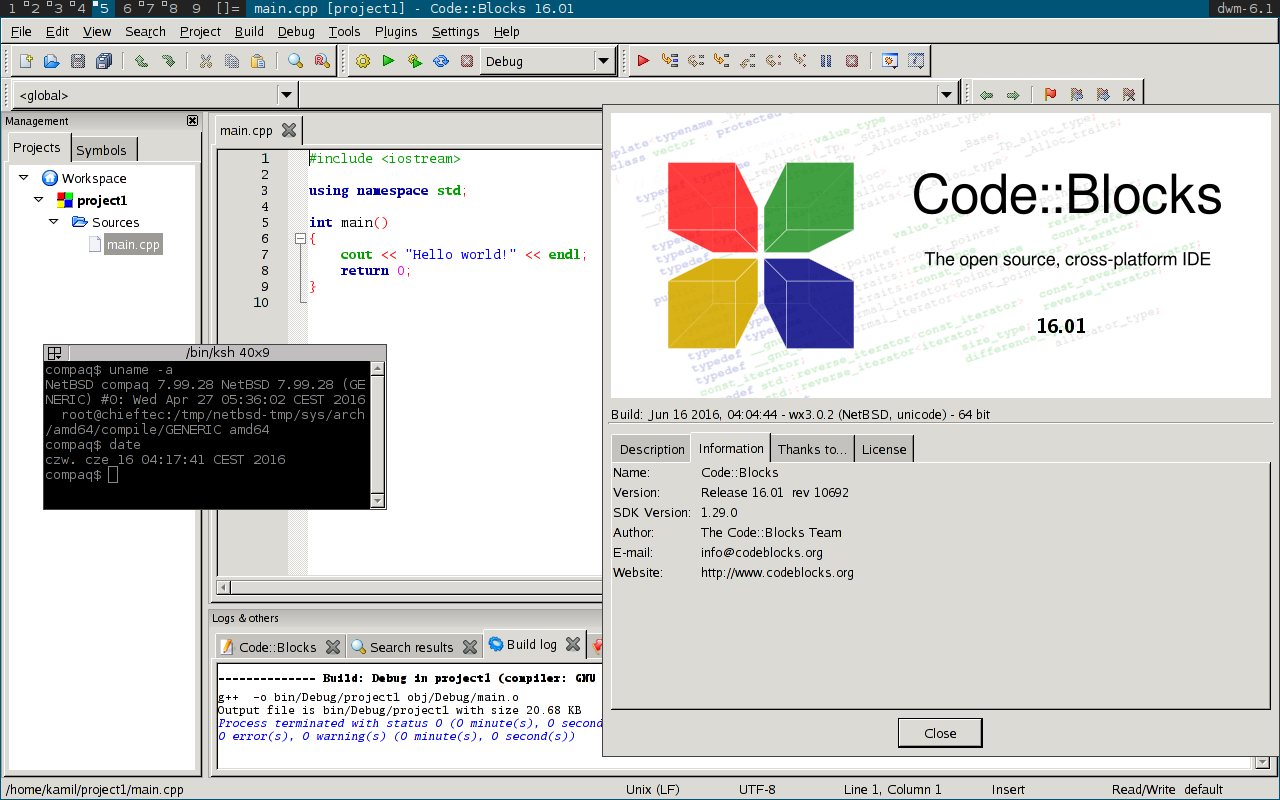Open the <global> scope dropdown
The width and height of the screenshot is (1280, 800).
click(287, 95)
